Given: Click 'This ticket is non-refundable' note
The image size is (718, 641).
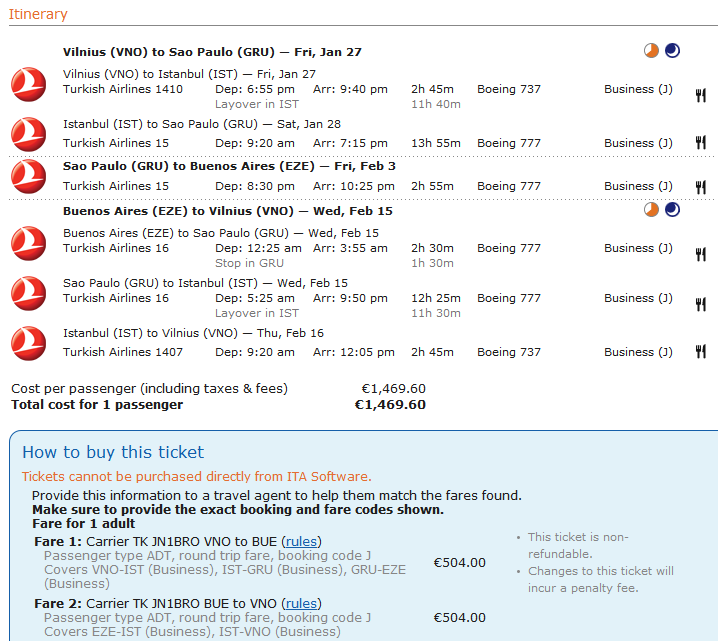Looking at the screenshot, I should (x=578, y=545).
